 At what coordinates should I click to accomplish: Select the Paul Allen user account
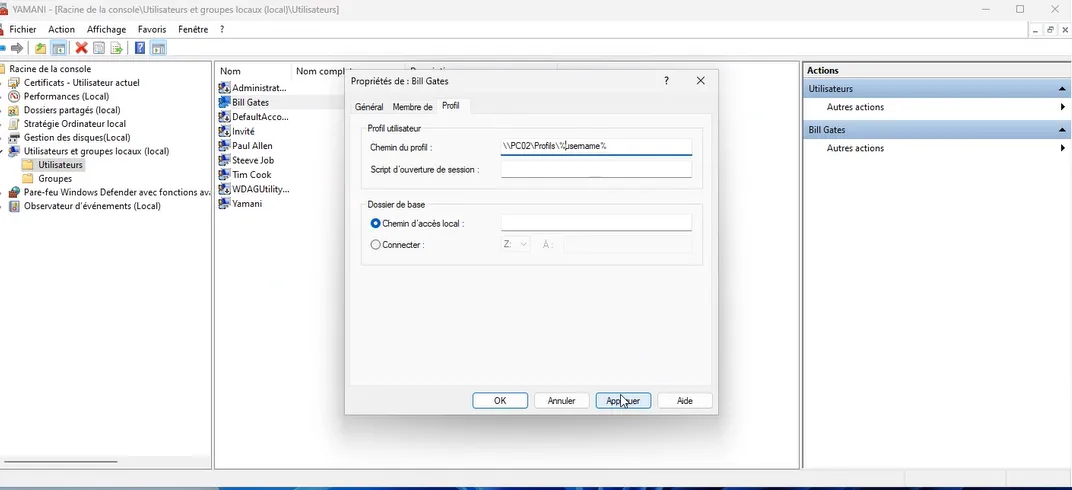pyautogui.click(x=252, y=146)
